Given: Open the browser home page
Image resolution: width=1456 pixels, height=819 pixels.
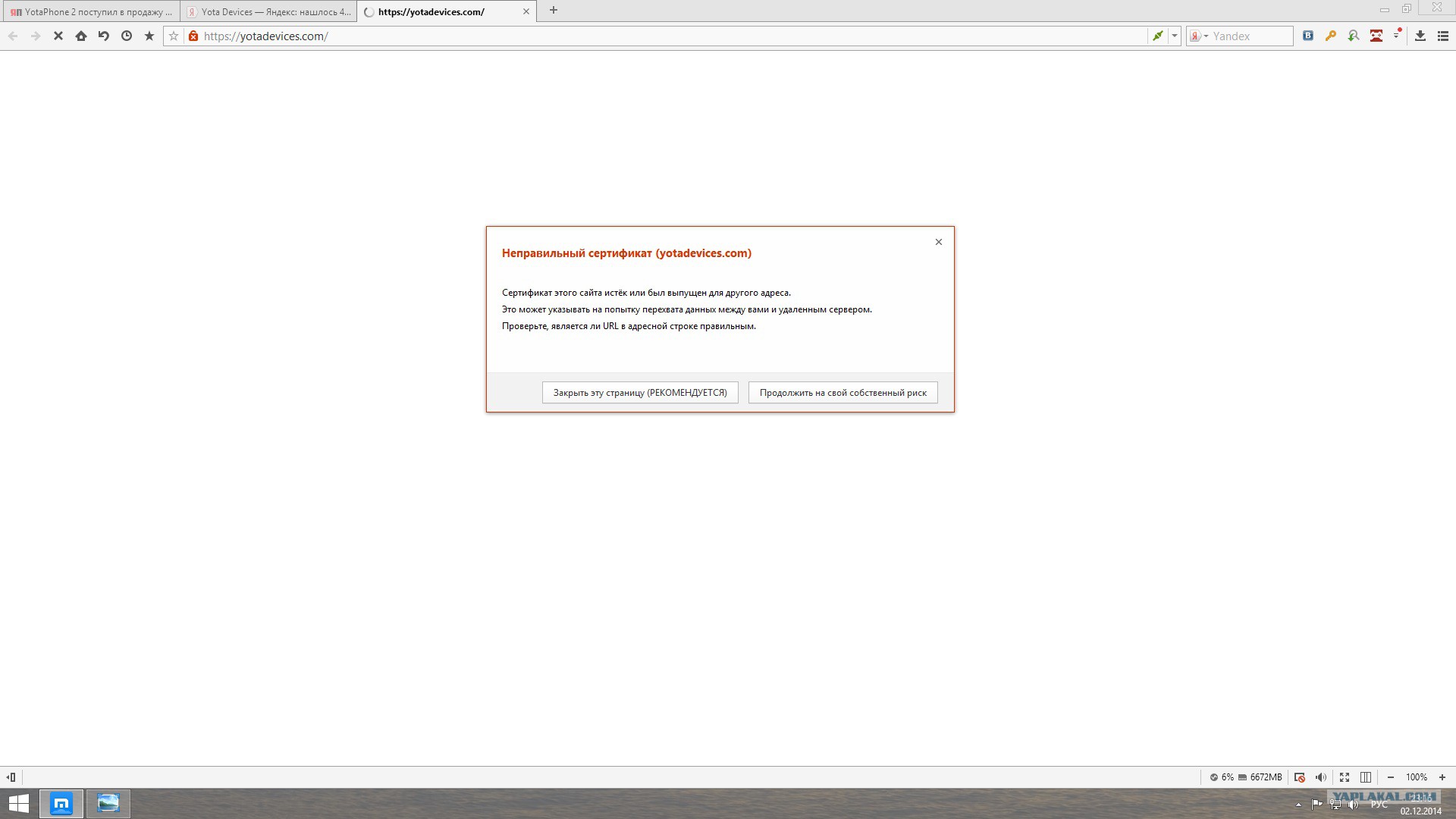Looking at the screenshot, I should [x=81, y=36].
